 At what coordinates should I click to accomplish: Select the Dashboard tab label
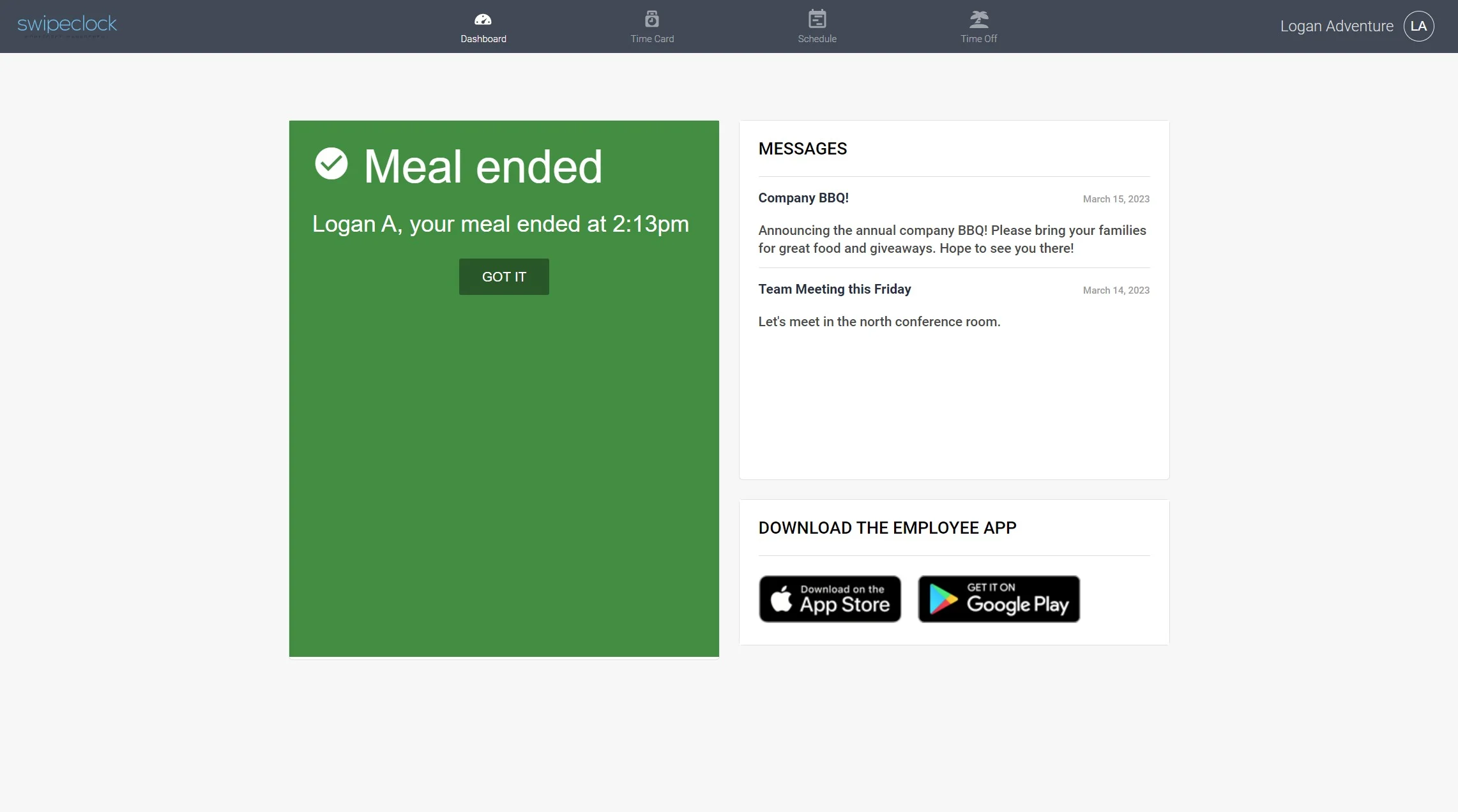pyautogui.click(x=483, y=39)
